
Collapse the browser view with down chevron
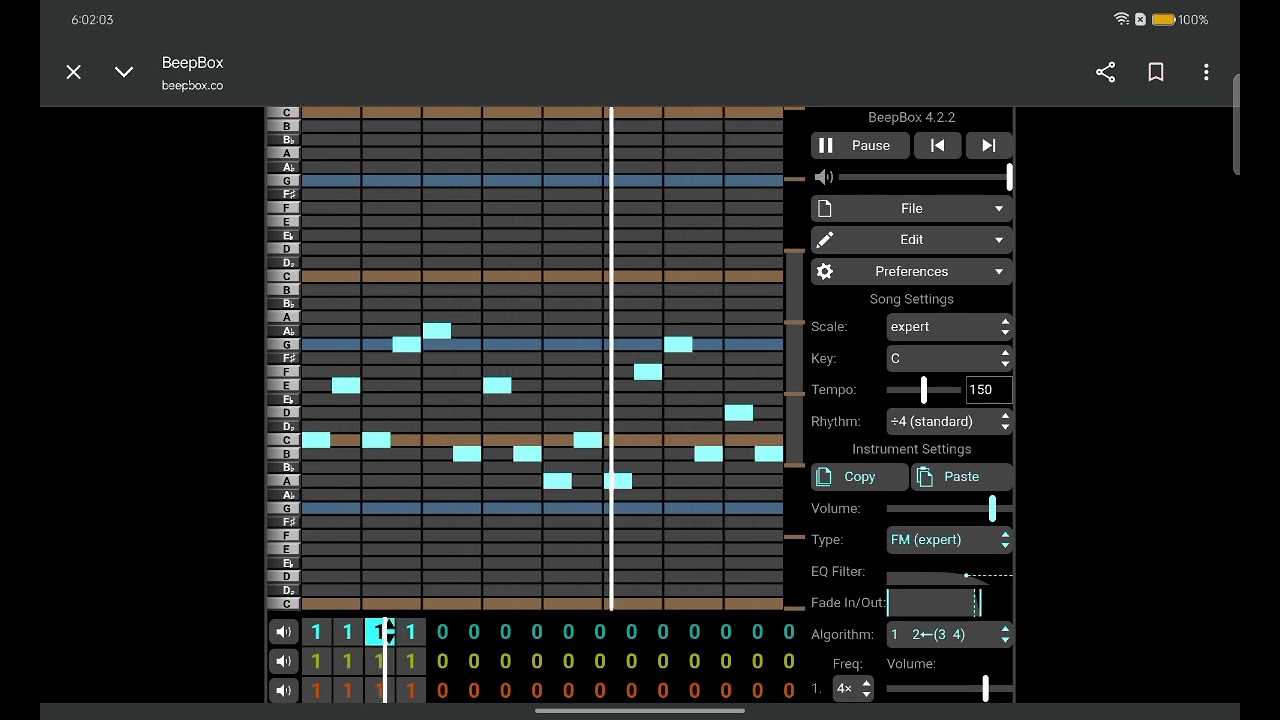tap(124, 72)
